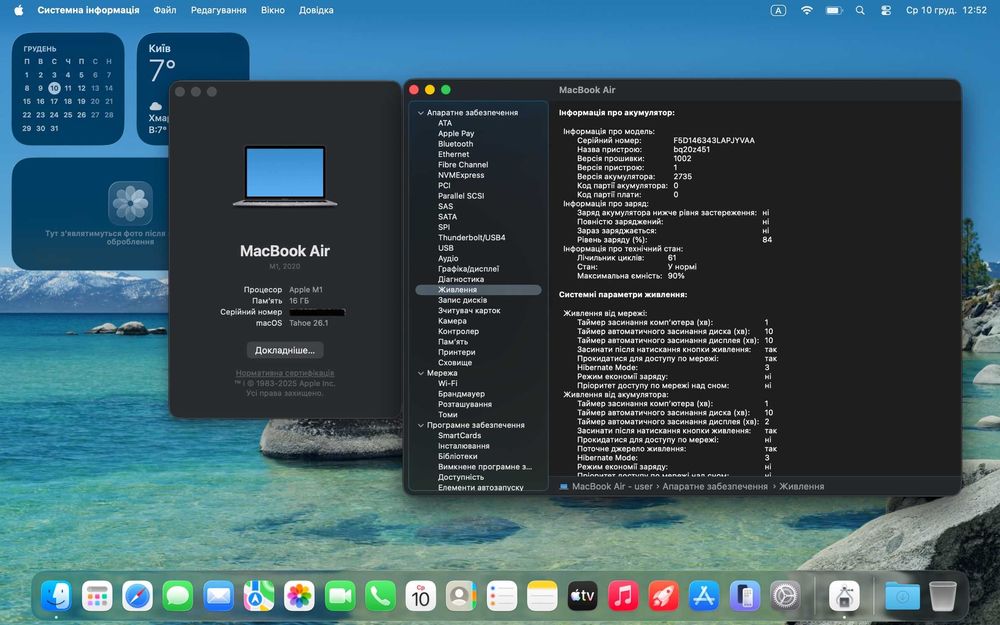Open Control Center from menu bar
Viewport: 1000px width, 625px height.
(885, 10)
